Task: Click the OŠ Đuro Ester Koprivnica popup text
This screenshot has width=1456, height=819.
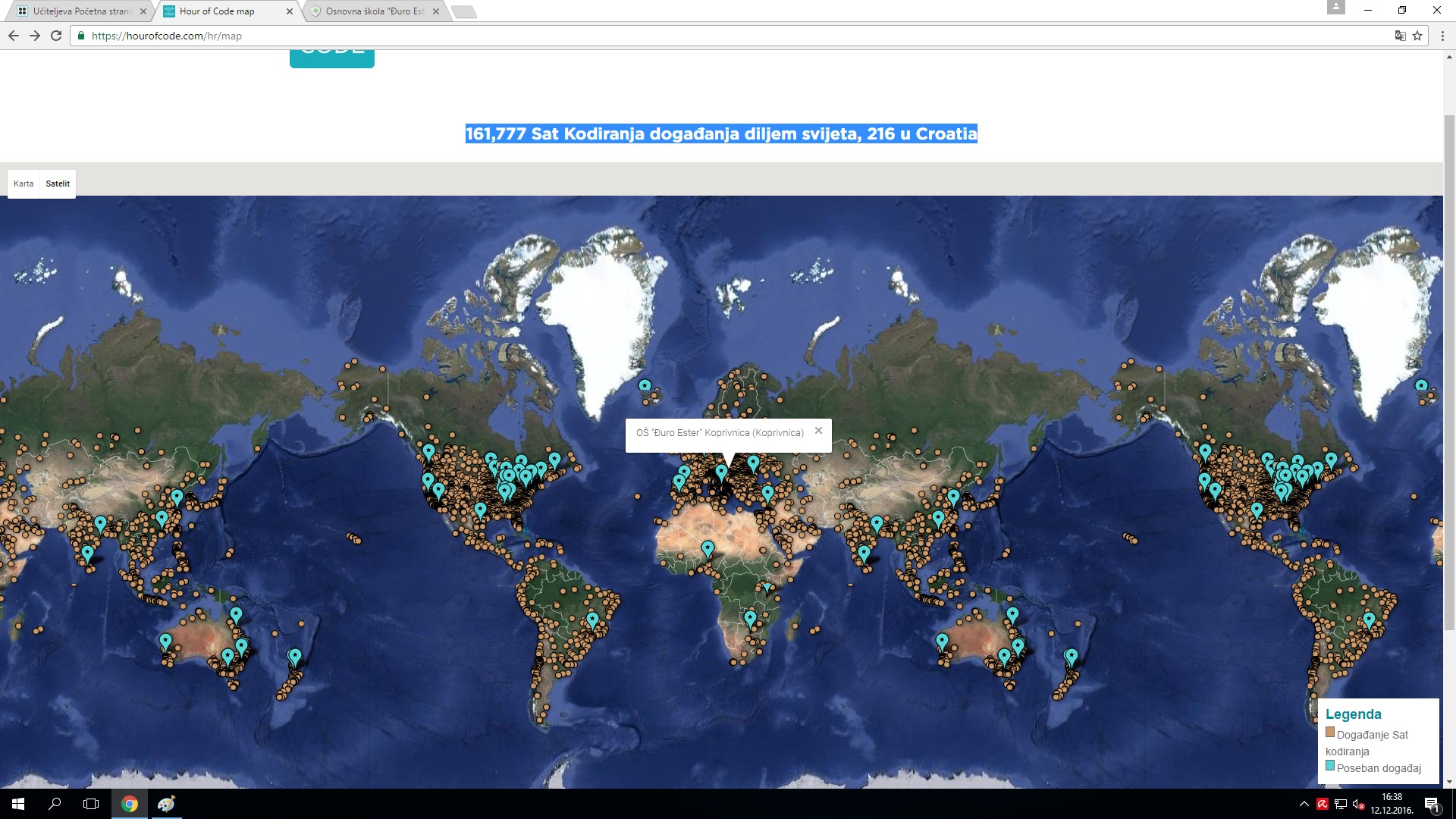Action: [720, 432]
